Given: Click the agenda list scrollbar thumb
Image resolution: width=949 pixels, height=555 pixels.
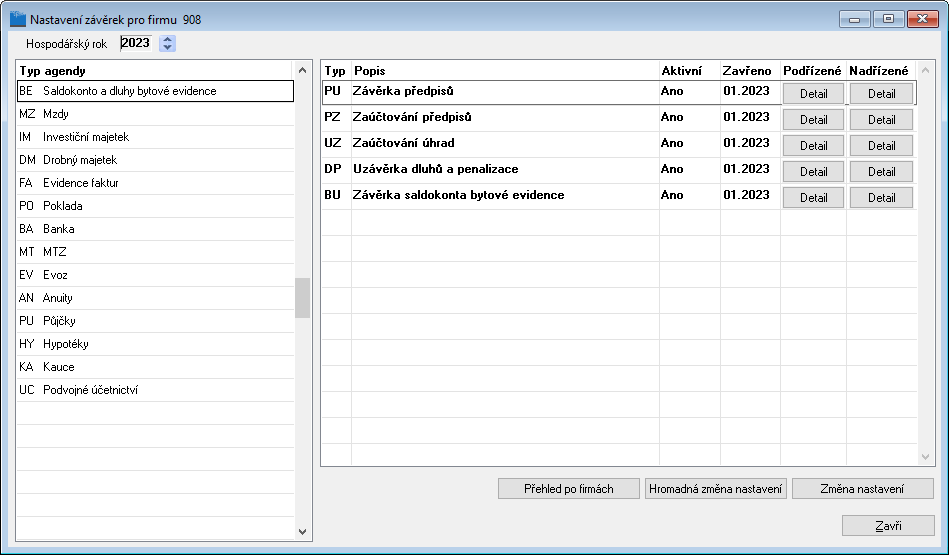Looking at the screenshot, I should tap(303, 298).
